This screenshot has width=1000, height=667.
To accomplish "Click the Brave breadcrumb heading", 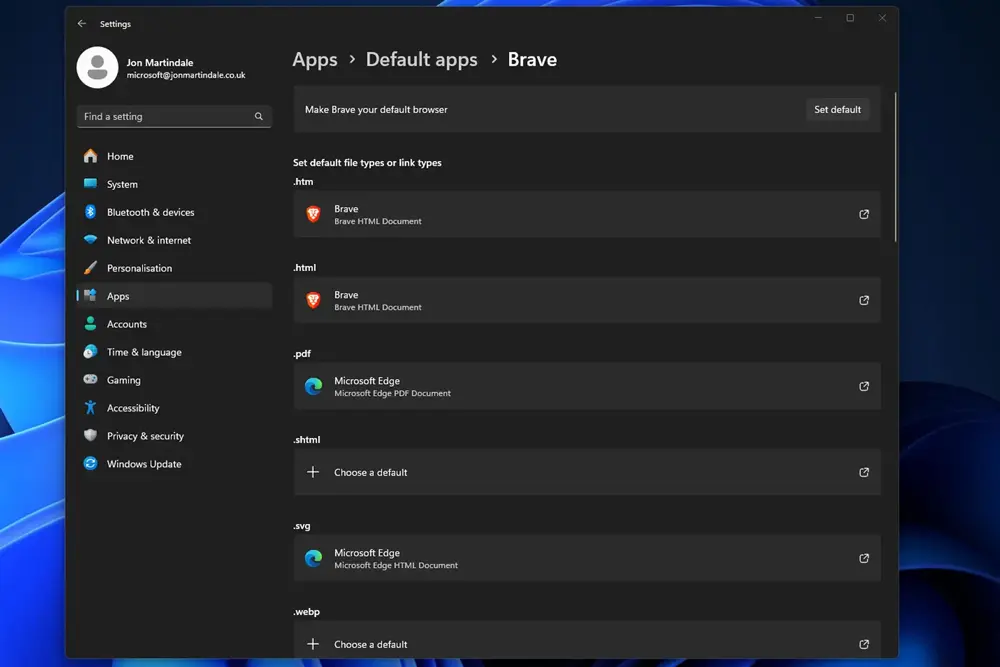I will [x=532, y=59].
